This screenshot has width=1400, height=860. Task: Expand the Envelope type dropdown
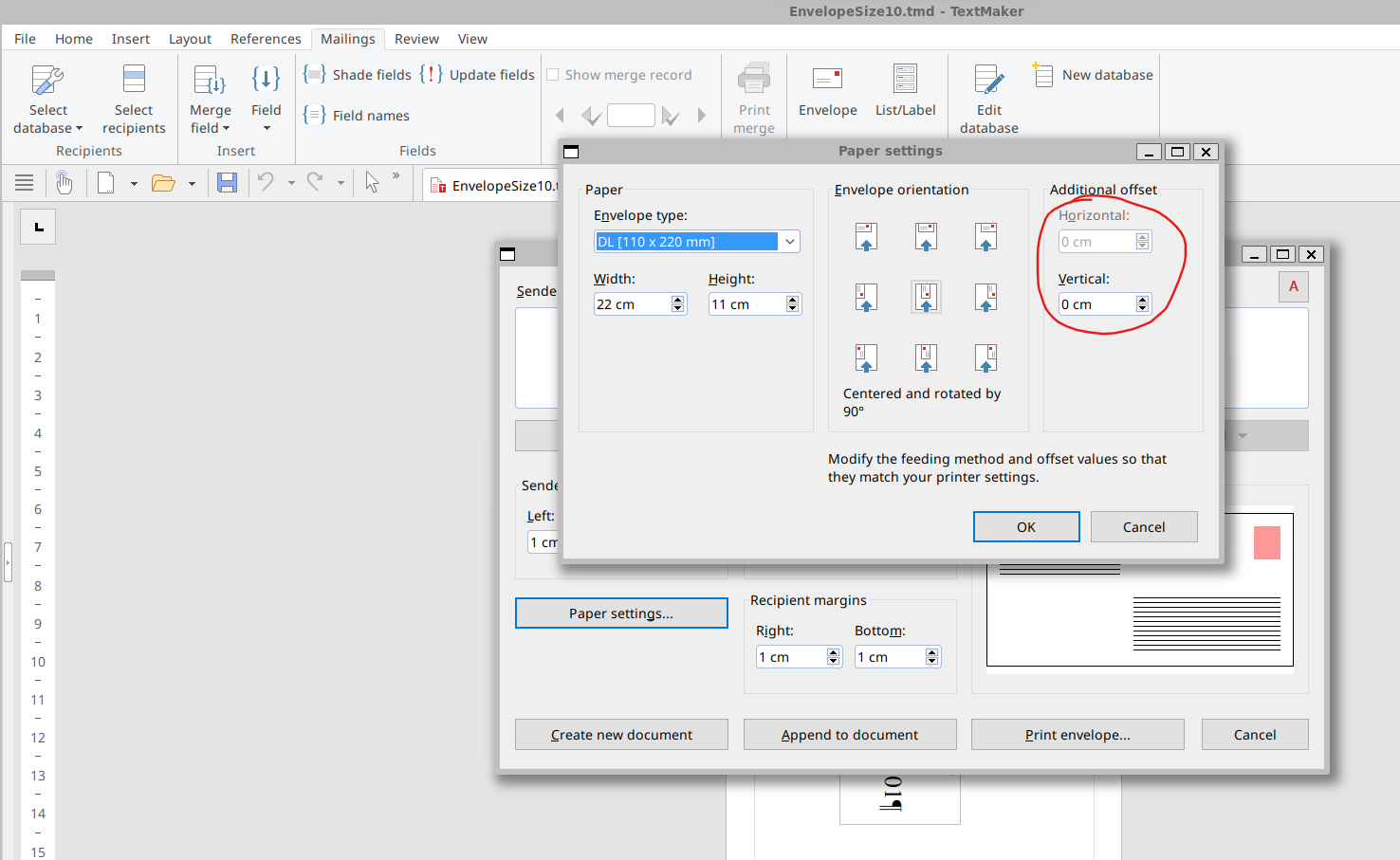coord(789,242)
